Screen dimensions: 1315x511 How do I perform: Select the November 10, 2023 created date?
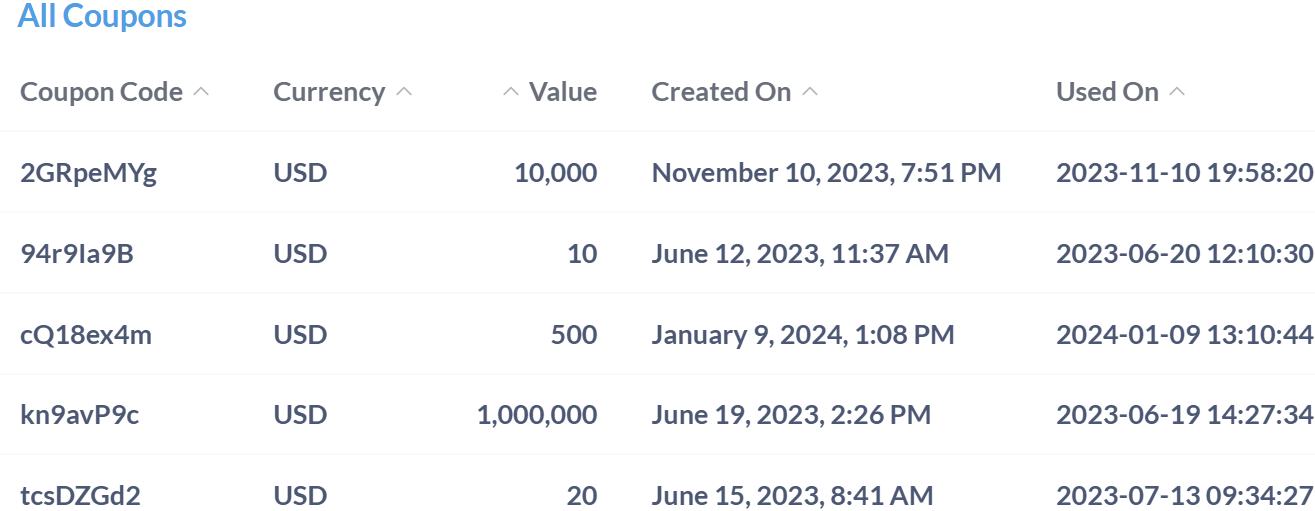pyautogui.click(x=826, y=173)
